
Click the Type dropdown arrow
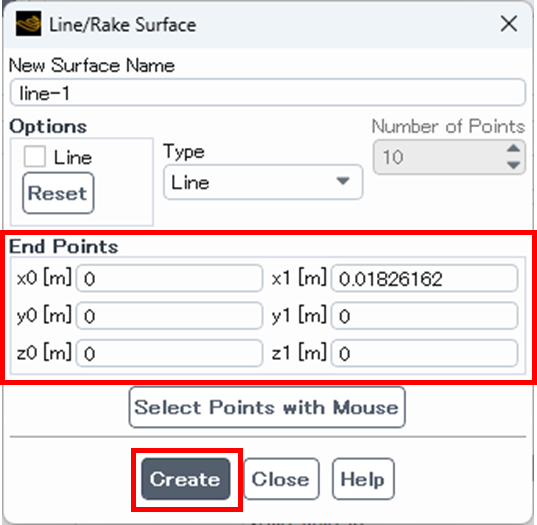pos(343,181)
